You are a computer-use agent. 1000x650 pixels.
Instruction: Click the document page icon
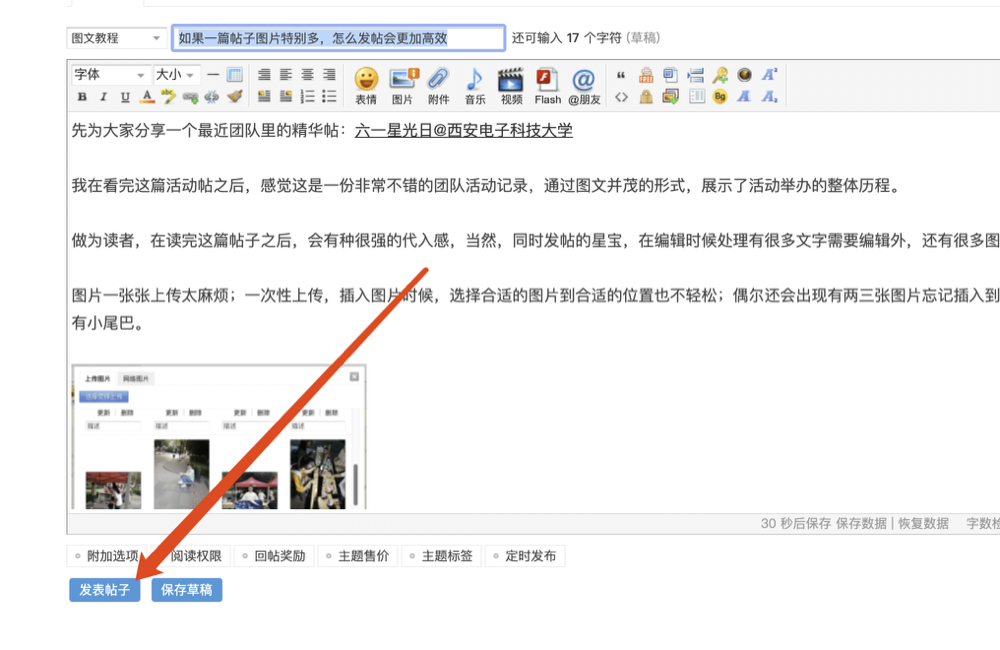670,75
